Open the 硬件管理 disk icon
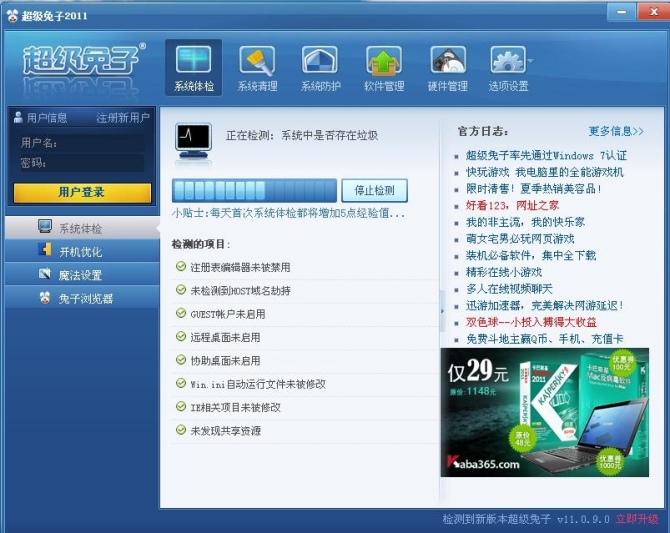 click(x=447, y=62)
